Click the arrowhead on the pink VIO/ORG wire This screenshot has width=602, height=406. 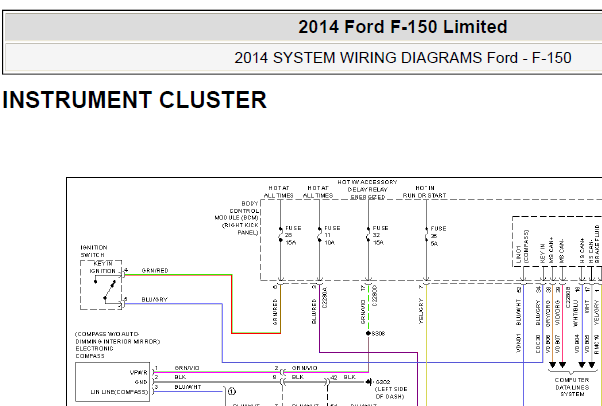(562, 365)
